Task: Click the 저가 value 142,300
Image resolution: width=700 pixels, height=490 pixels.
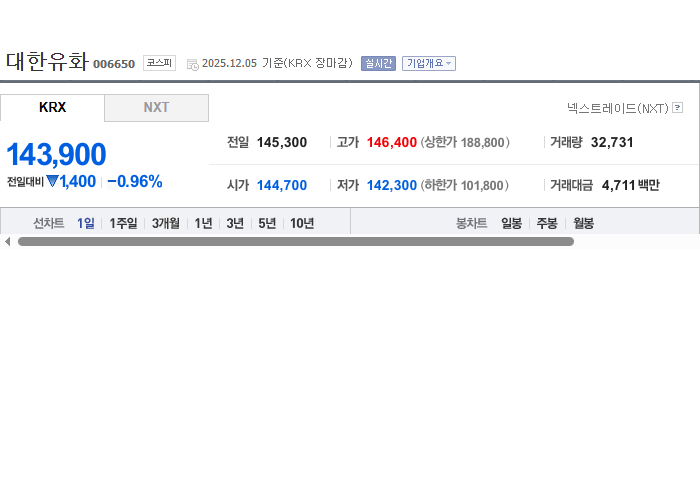Action: pos(392,185)
